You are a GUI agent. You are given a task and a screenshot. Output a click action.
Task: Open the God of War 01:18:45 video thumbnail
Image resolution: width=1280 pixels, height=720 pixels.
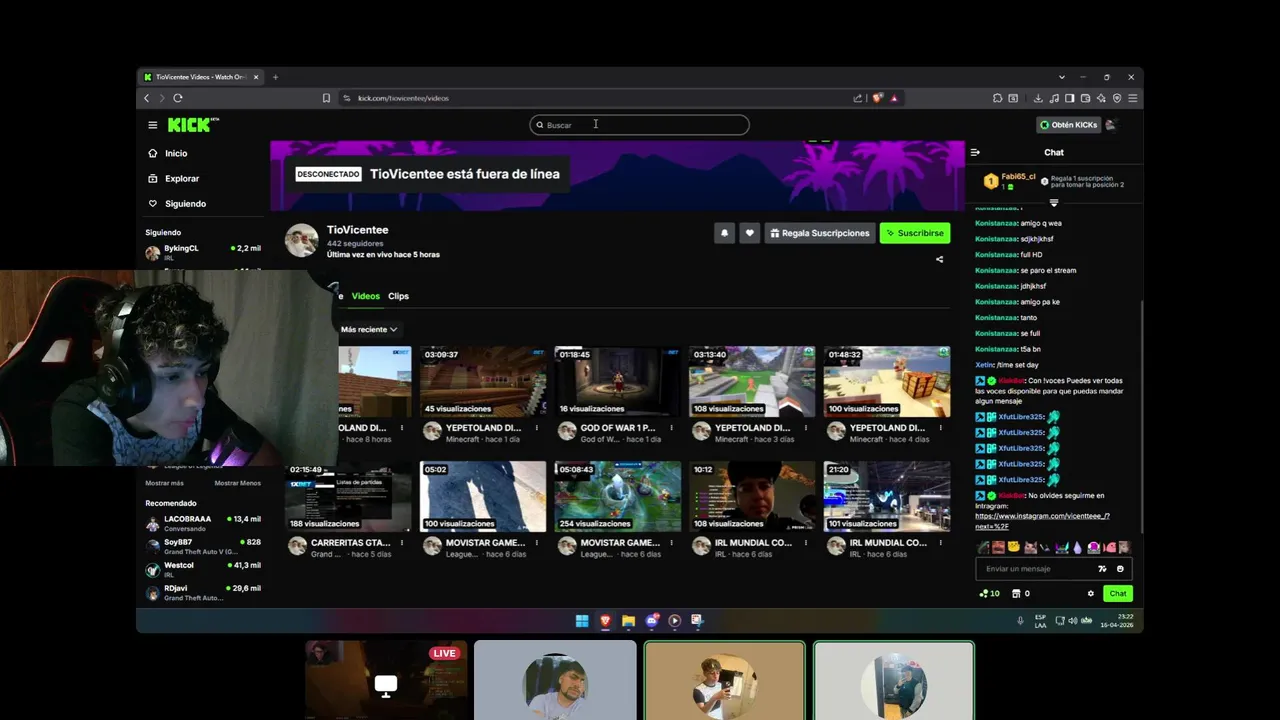tap(618, 382)
